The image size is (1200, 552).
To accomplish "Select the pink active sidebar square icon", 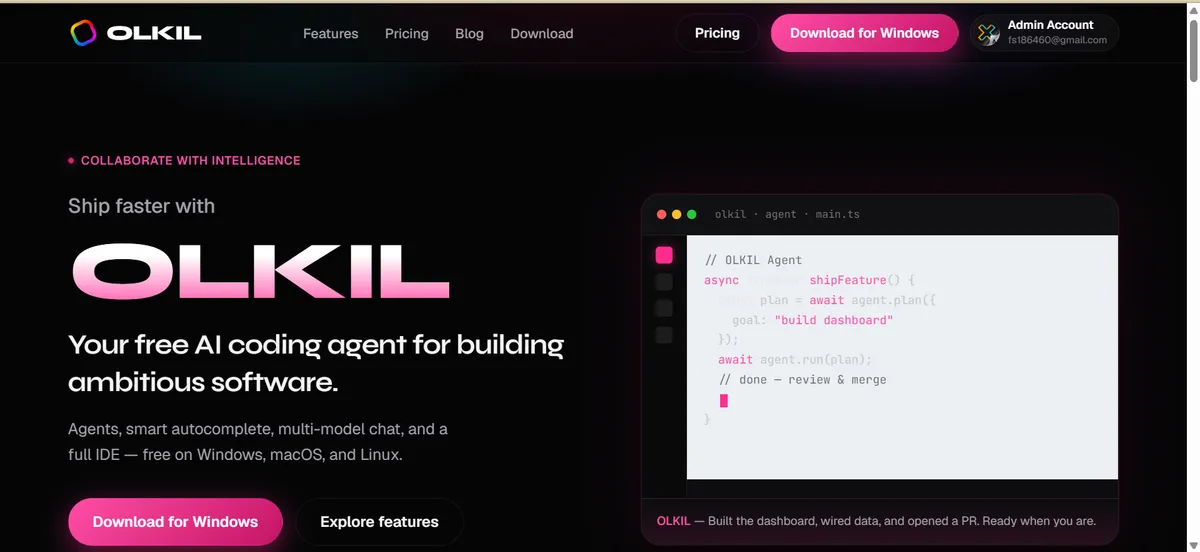I will pyautogui.click(x=664, y=255).
